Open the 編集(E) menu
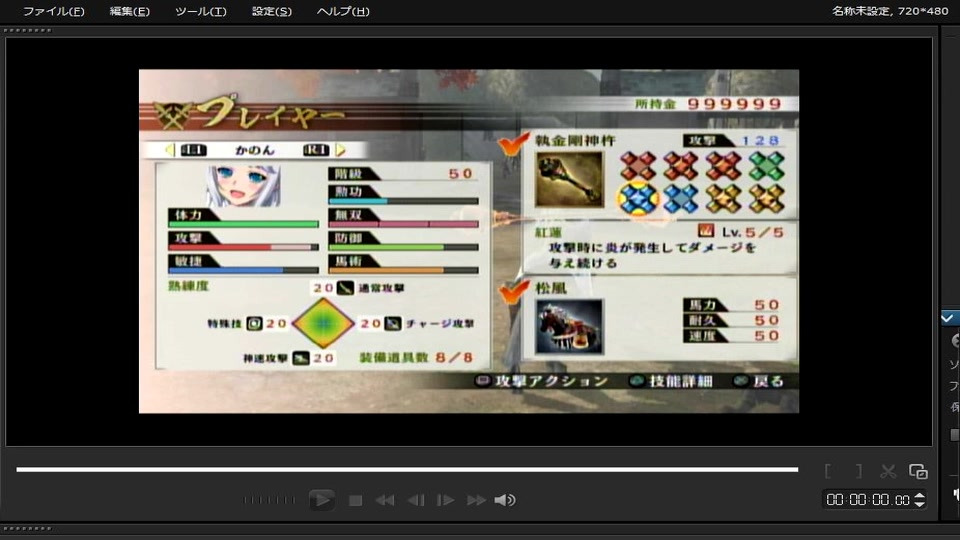960x540 pixels. [x=129, y=11]
